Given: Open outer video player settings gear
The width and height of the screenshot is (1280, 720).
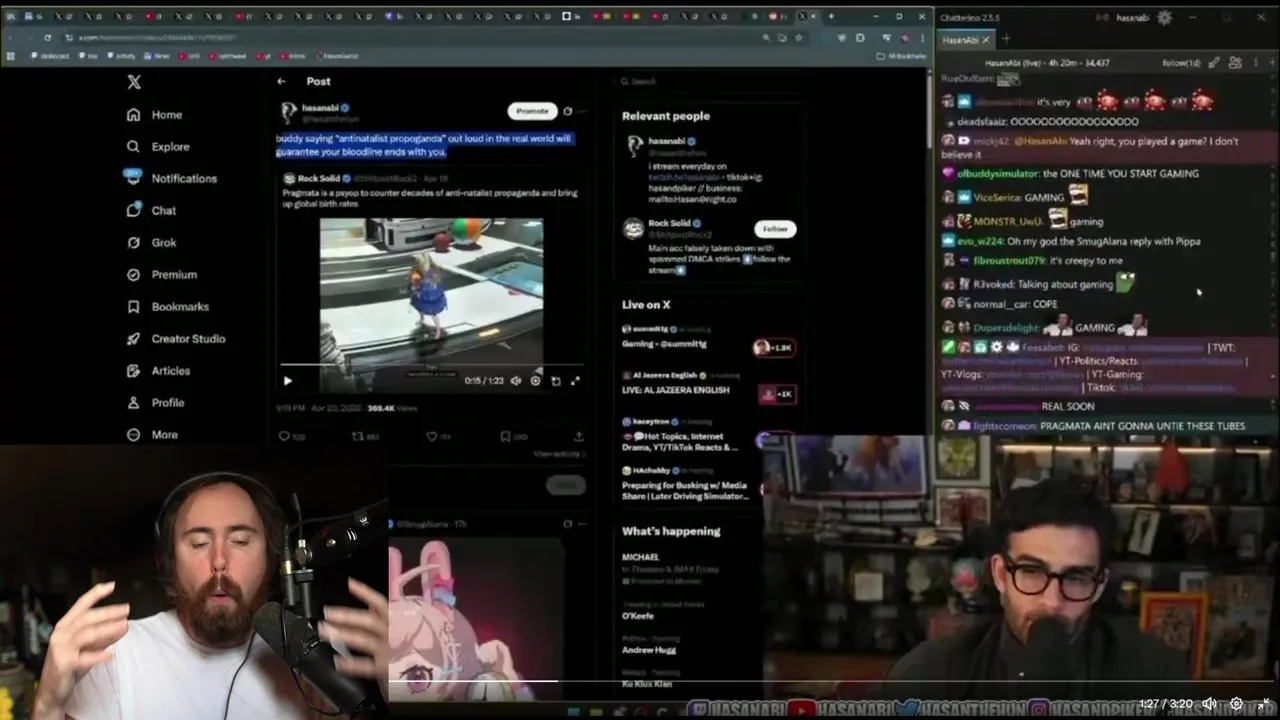Looking at the screenshot, I should 1236,704.
